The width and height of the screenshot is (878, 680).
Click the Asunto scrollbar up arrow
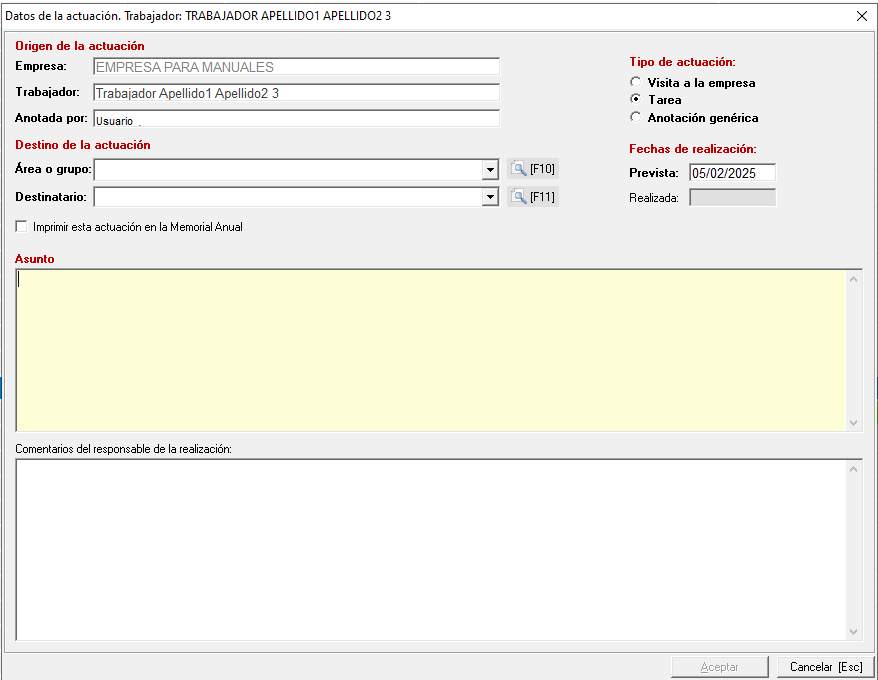pyautogui.click(x=853, y=279)
